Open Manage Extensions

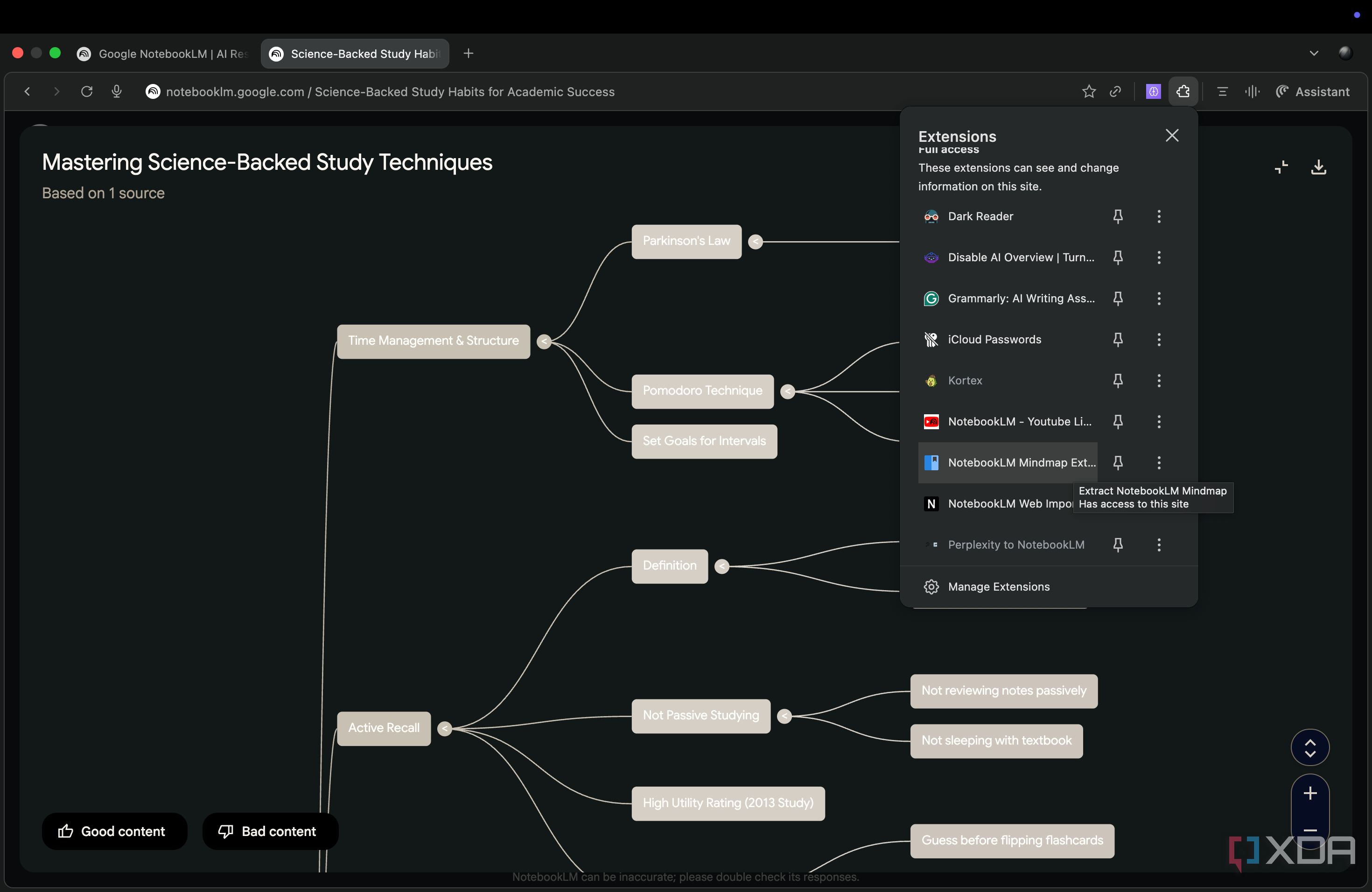tap(1049, 586)
